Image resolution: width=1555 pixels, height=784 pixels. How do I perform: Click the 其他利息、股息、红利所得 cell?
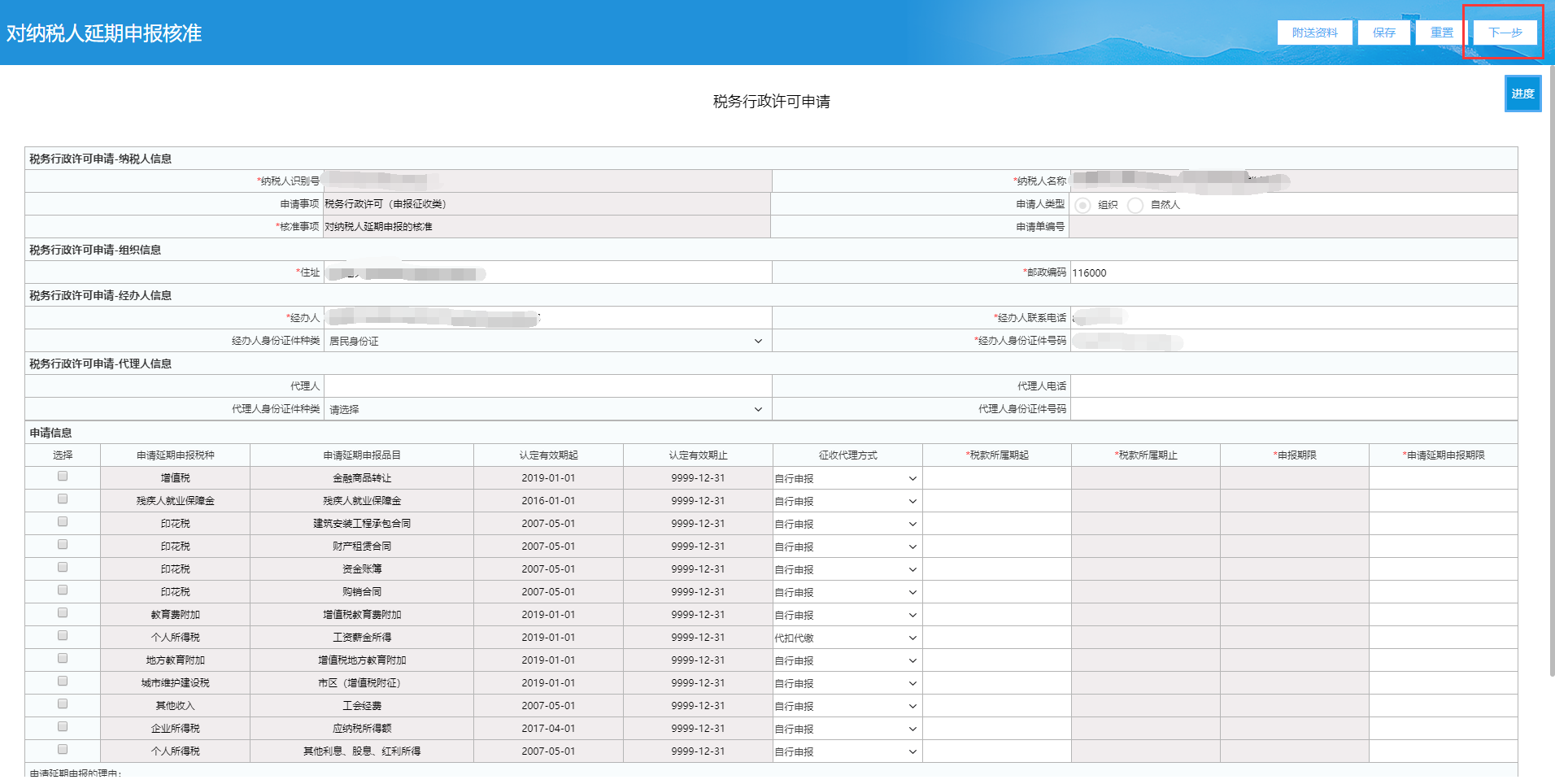click(x=362, y=751)
